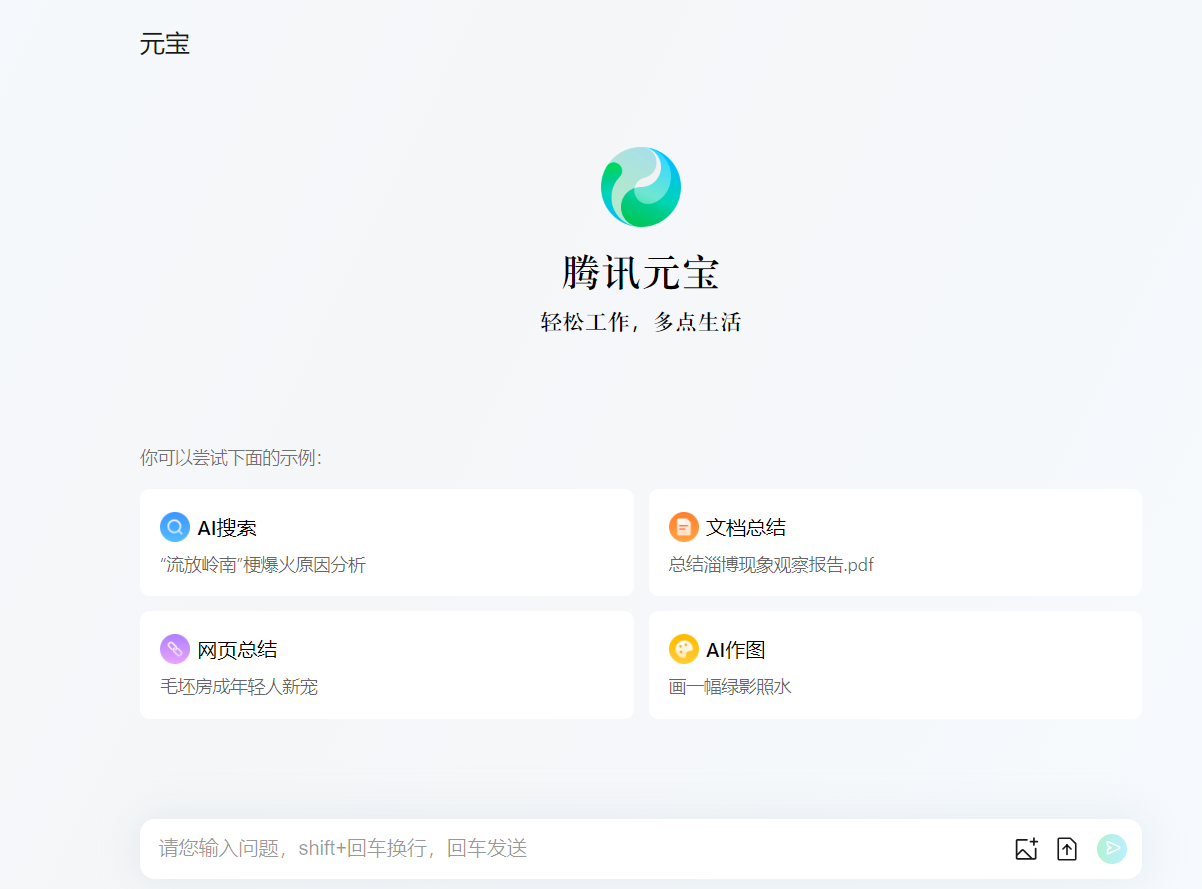1202x889 pixels.
Task: Select the AI作图 example card
Action: coord(896,664)
